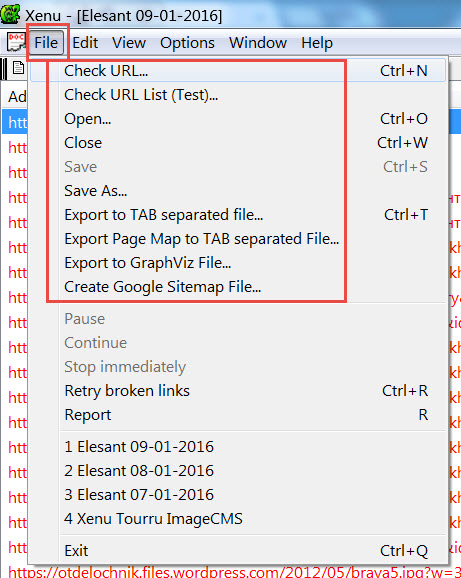Open the Edit menu
This screenshot has height=578, width=461.
[x=85, y=43]
